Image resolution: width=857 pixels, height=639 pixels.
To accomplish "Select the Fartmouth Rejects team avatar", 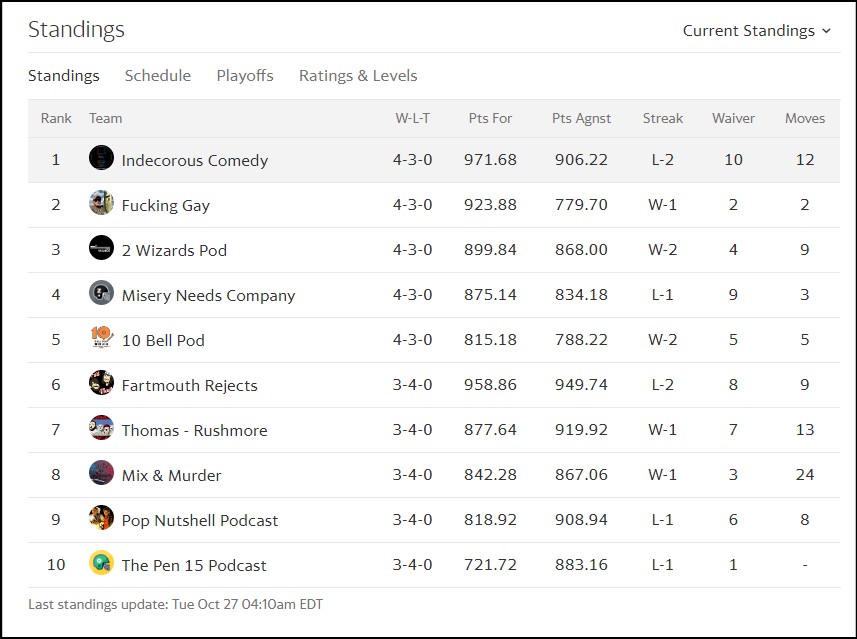I will click(101, 384).
